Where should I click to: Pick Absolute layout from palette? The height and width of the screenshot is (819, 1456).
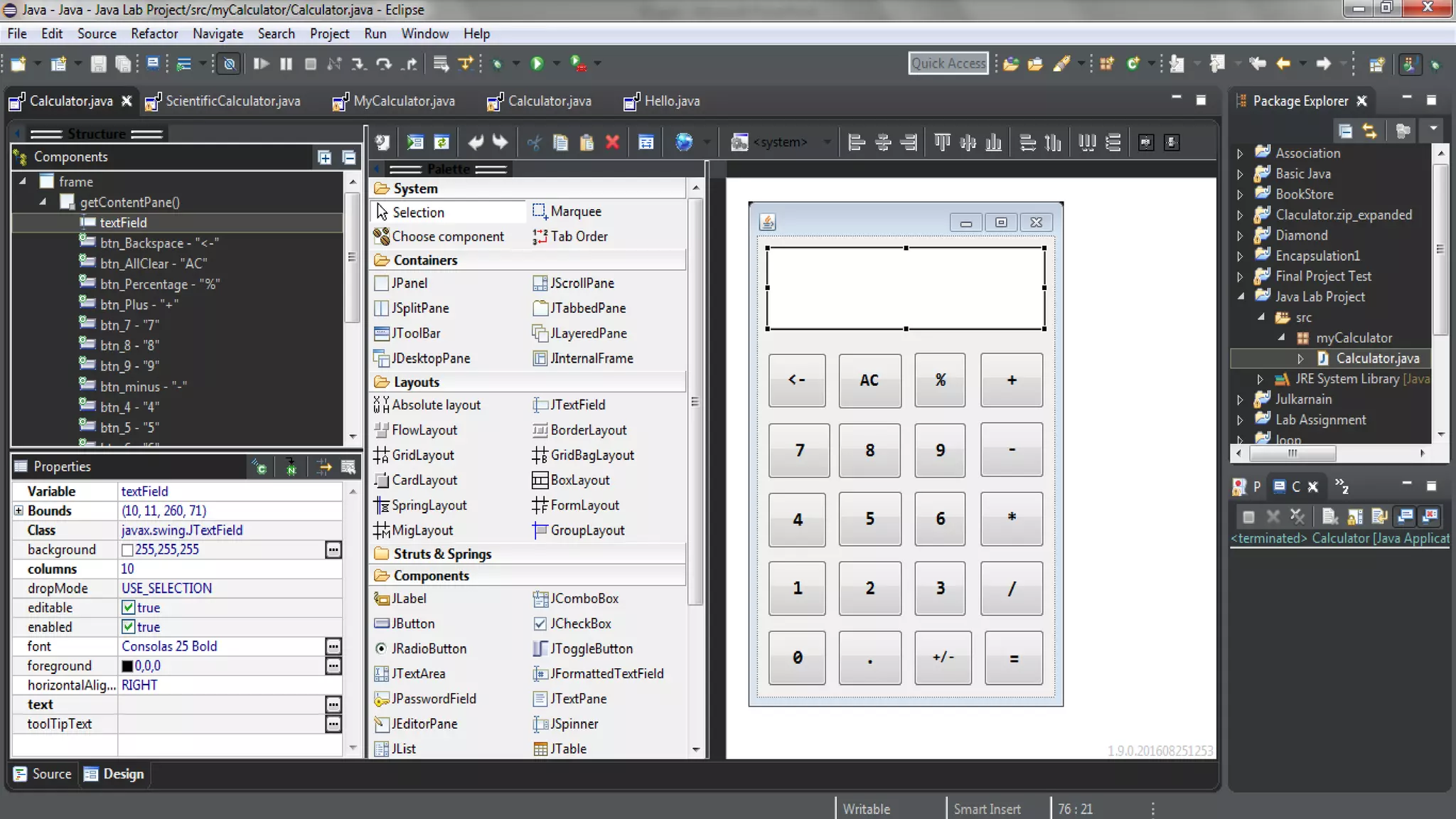pyautogui.click(x=427, y=405)
